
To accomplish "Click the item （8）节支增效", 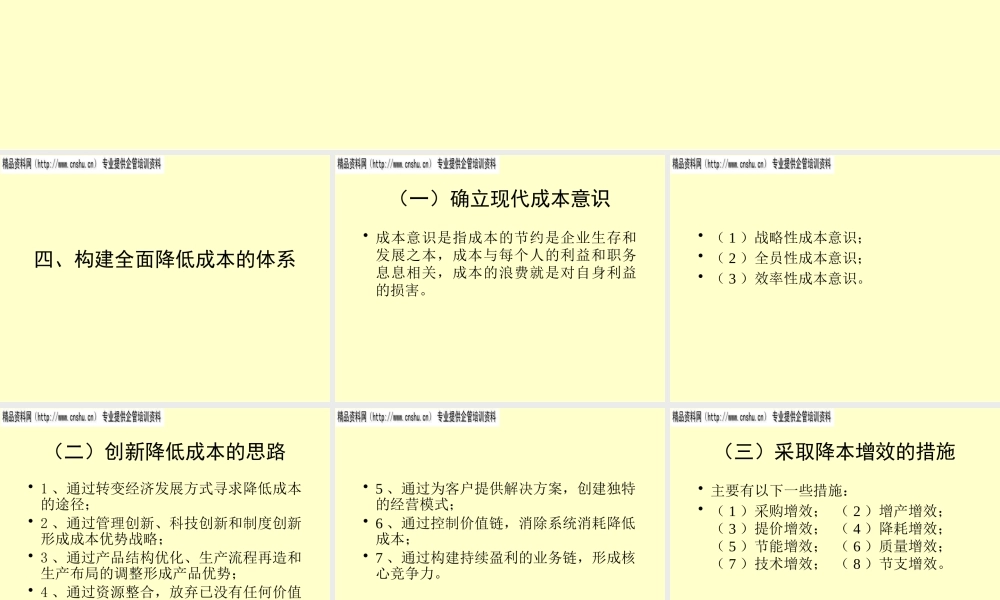I will click(x=891, y=564).
